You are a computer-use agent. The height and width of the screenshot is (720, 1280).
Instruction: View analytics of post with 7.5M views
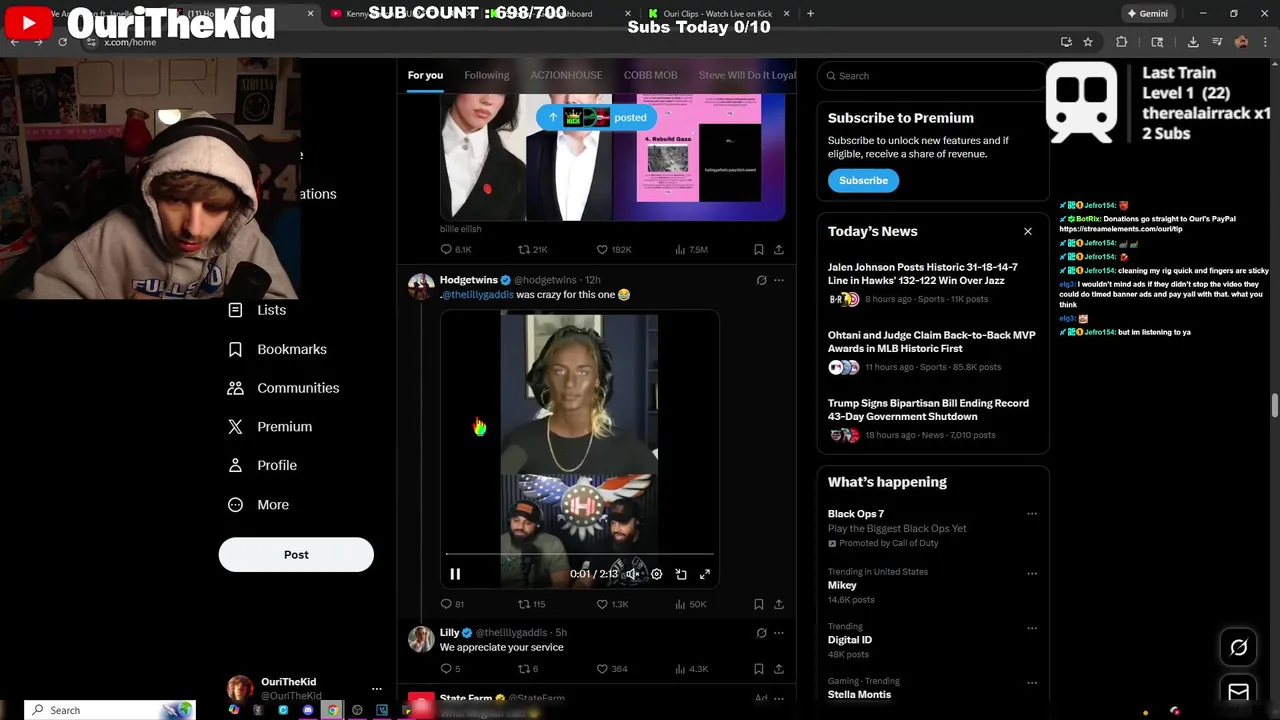692,250
